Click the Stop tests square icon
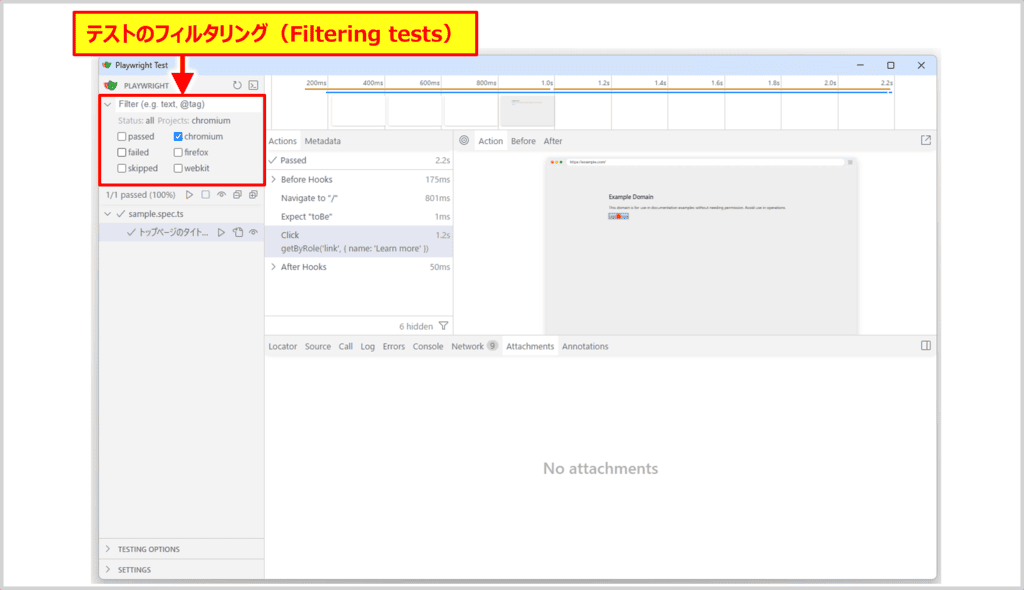Viewport: 1024px width, 590px height. 205,195
